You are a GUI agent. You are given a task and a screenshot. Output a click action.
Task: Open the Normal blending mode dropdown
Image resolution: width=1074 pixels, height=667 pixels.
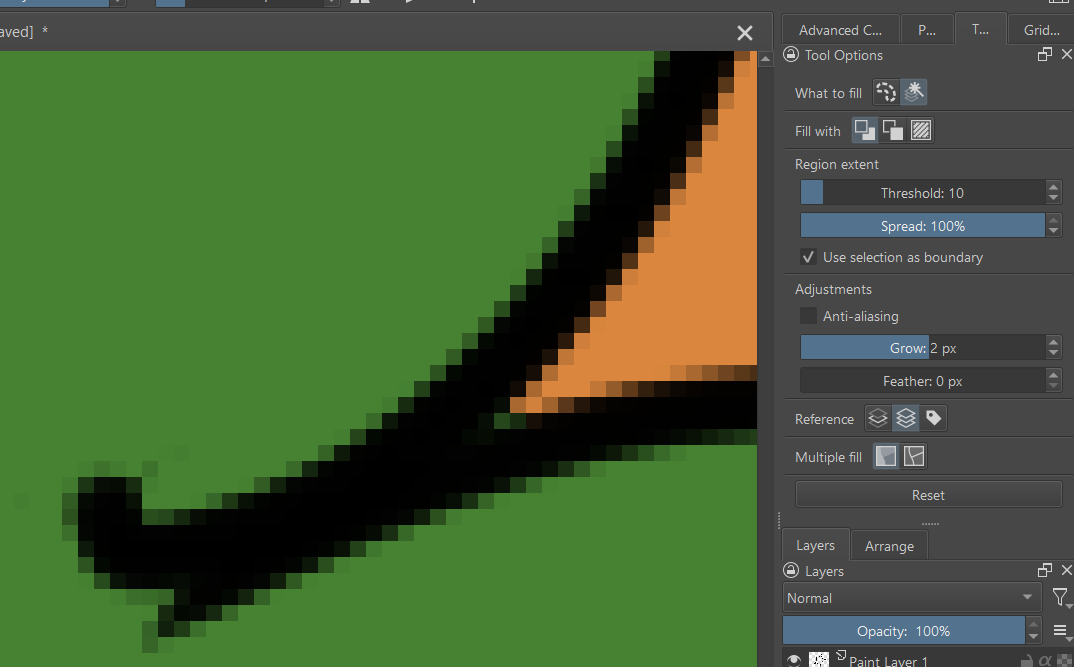[912, 598]
